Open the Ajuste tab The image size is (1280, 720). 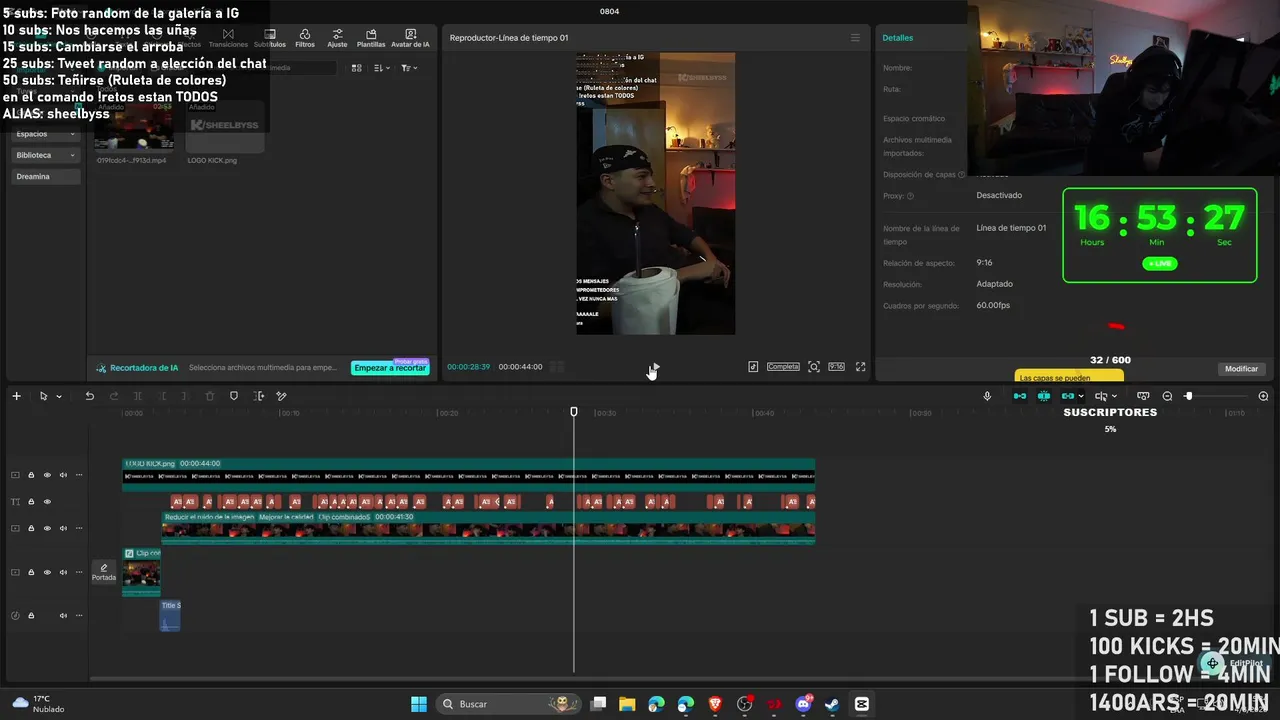337,38
